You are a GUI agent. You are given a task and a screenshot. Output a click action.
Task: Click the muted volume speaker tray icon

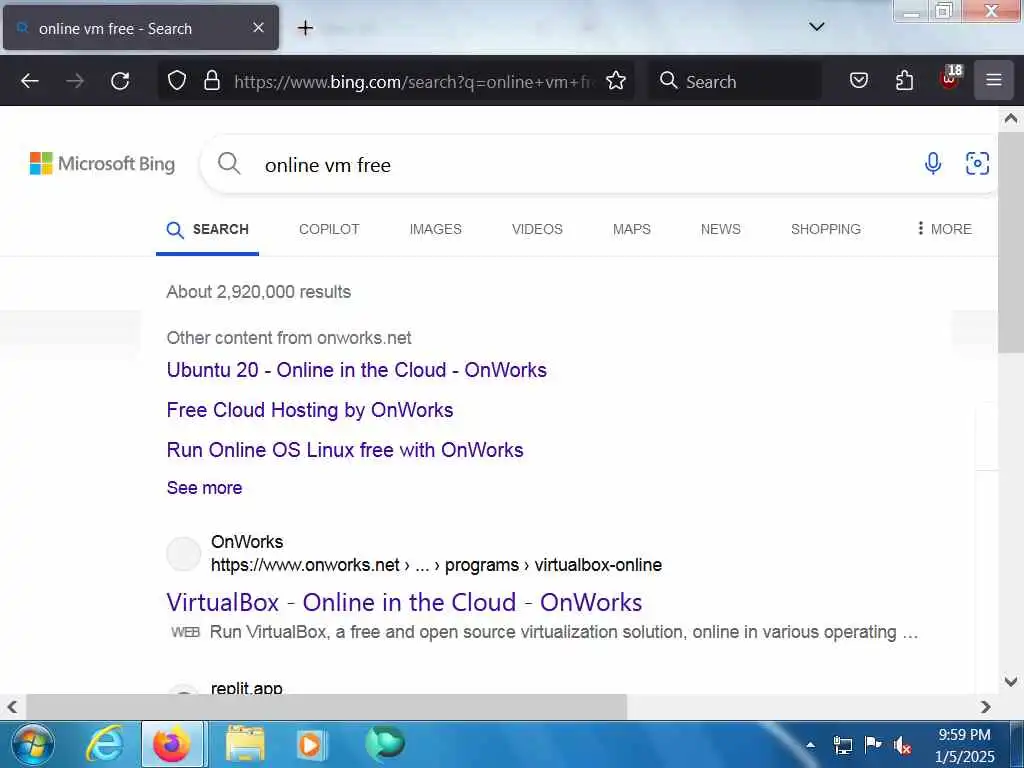click(x=902, y=745)
